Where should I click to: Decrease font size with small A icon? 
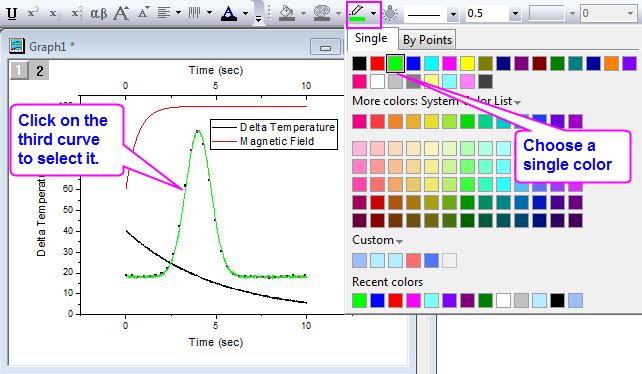[143, 13]
